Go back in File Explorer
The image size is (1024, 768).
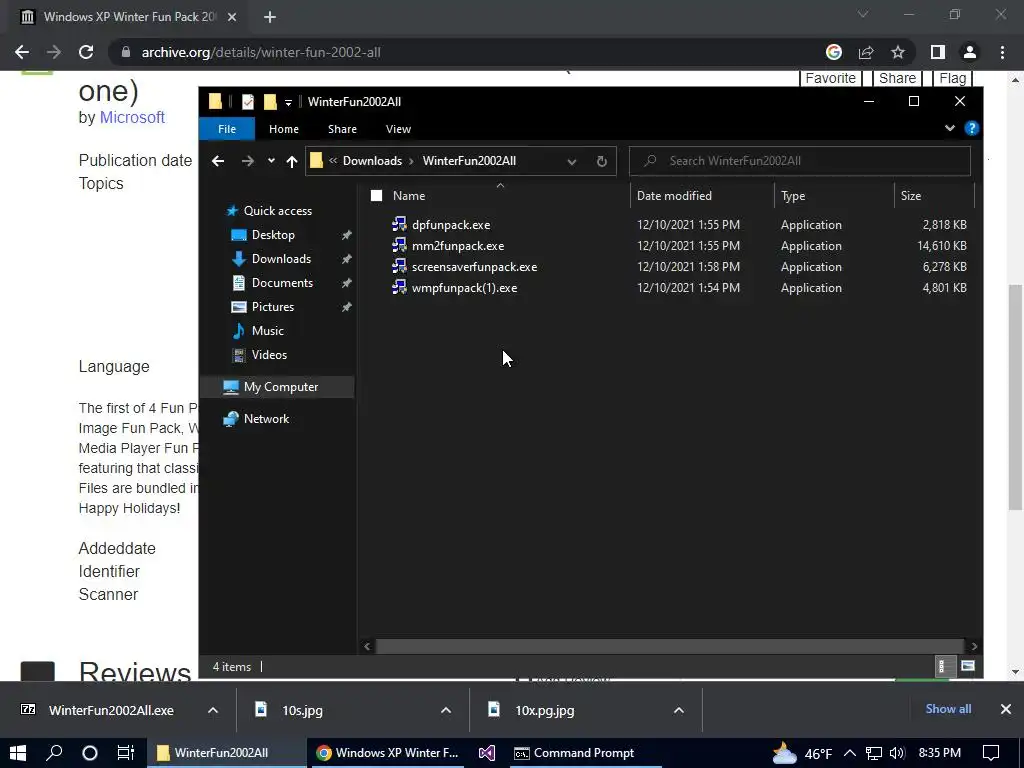[218, 161]
